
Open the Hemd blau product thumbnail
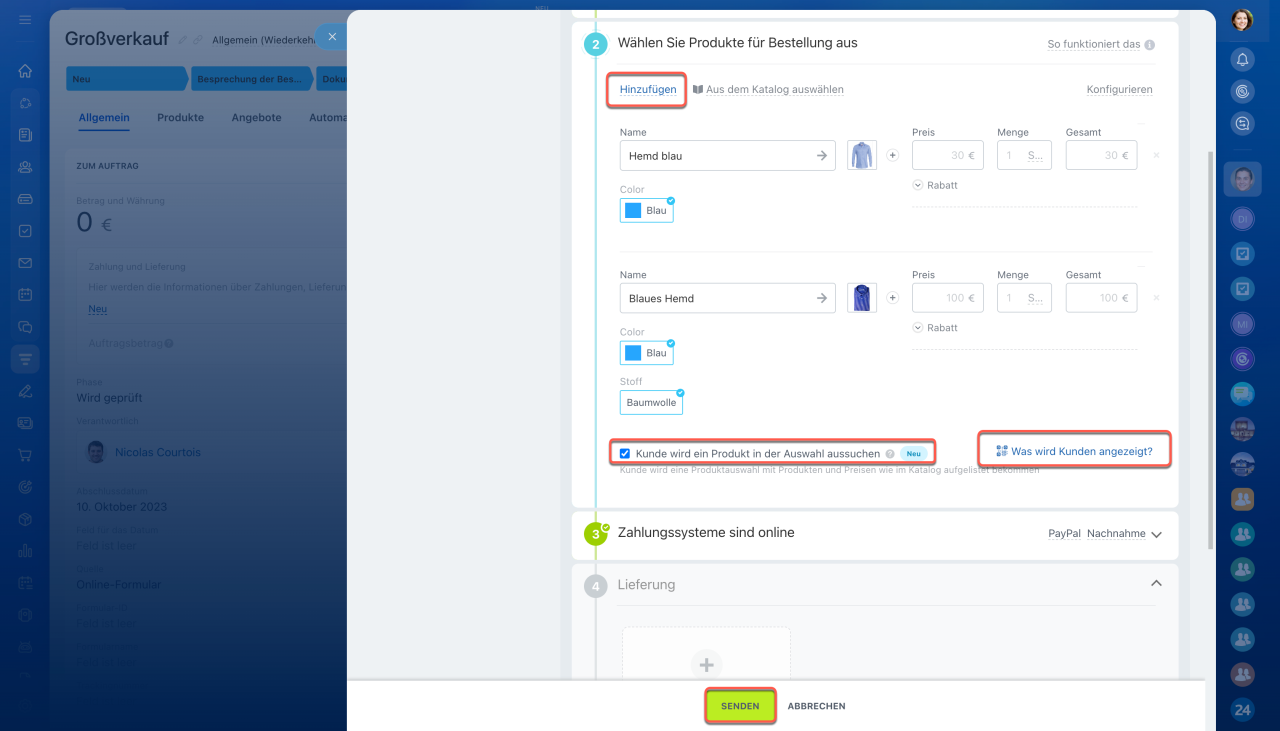(862, 155)
